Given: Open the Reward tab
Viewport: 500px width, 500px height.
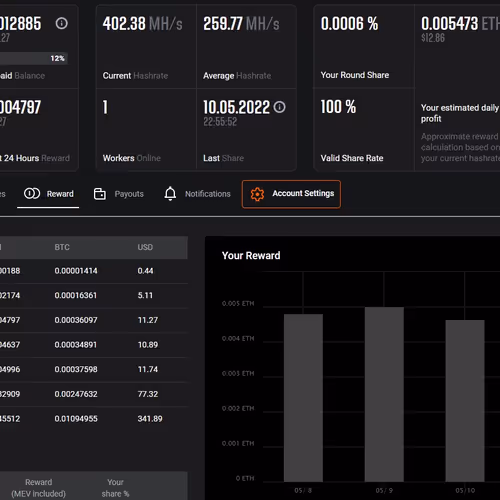Looking at the screenshot, I should click(x=48, y=194).
